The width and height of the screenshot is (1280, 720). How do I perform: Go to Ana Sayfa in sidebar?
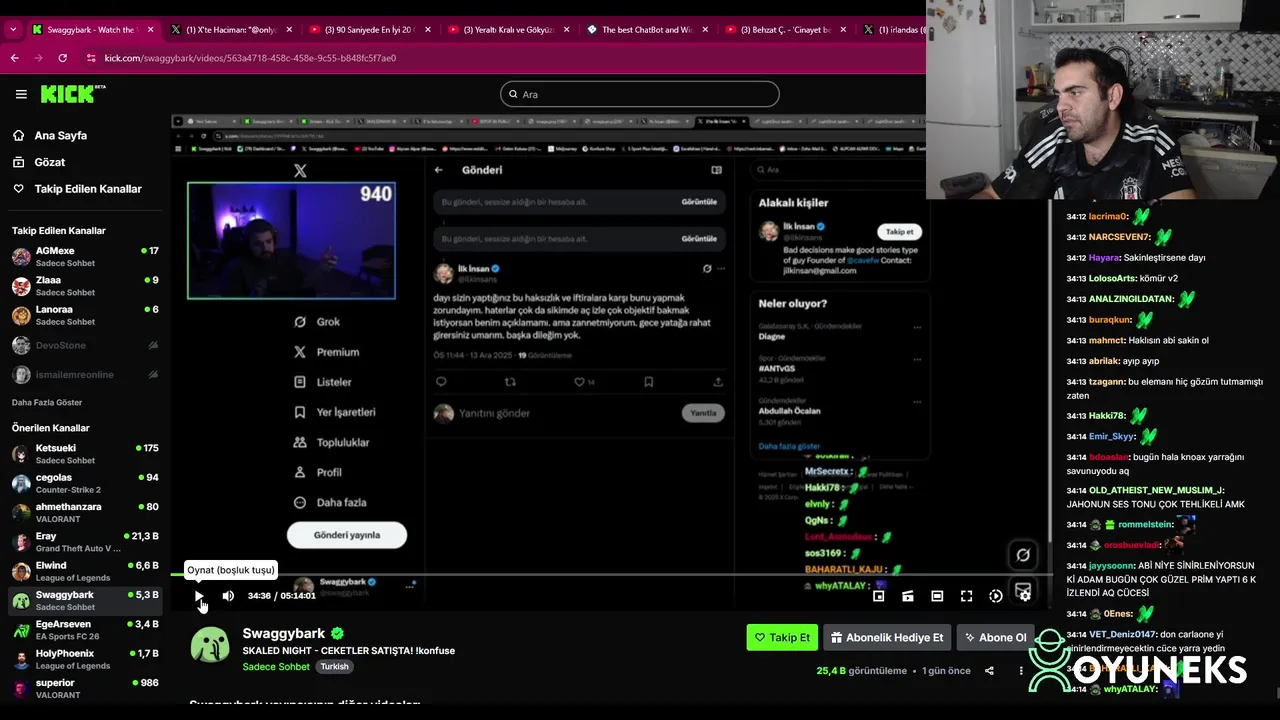pyautogui.click(x=60, y=135)
